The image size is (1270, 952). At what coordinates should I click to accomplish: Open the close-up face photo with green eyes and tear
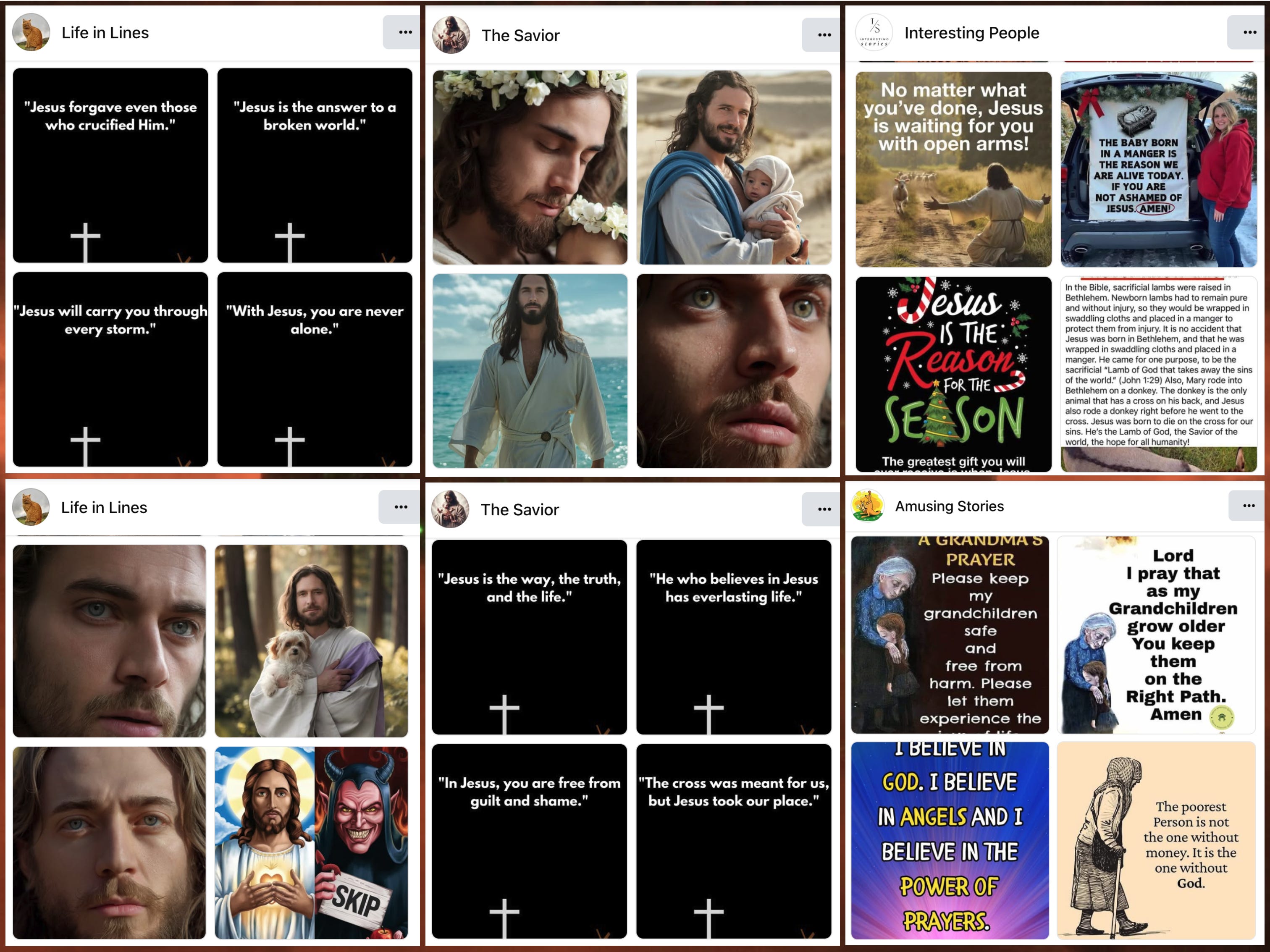coord(734,371)
